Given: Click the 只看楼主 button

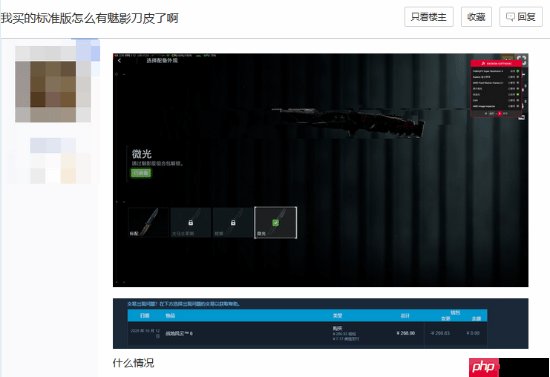Looking at the screenshot, I should click(429, 17).
